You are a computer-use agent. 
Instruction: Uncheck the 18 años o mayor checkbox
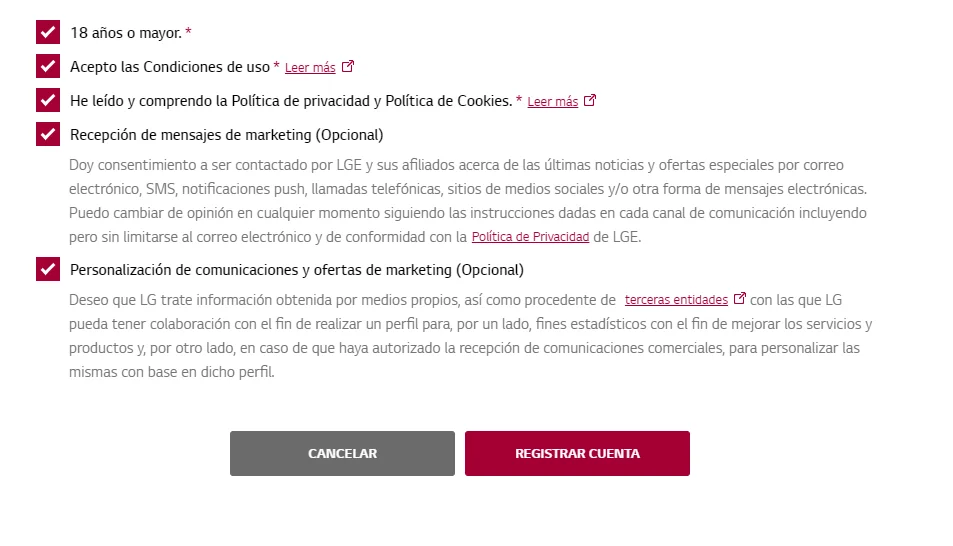click(48, 32)
